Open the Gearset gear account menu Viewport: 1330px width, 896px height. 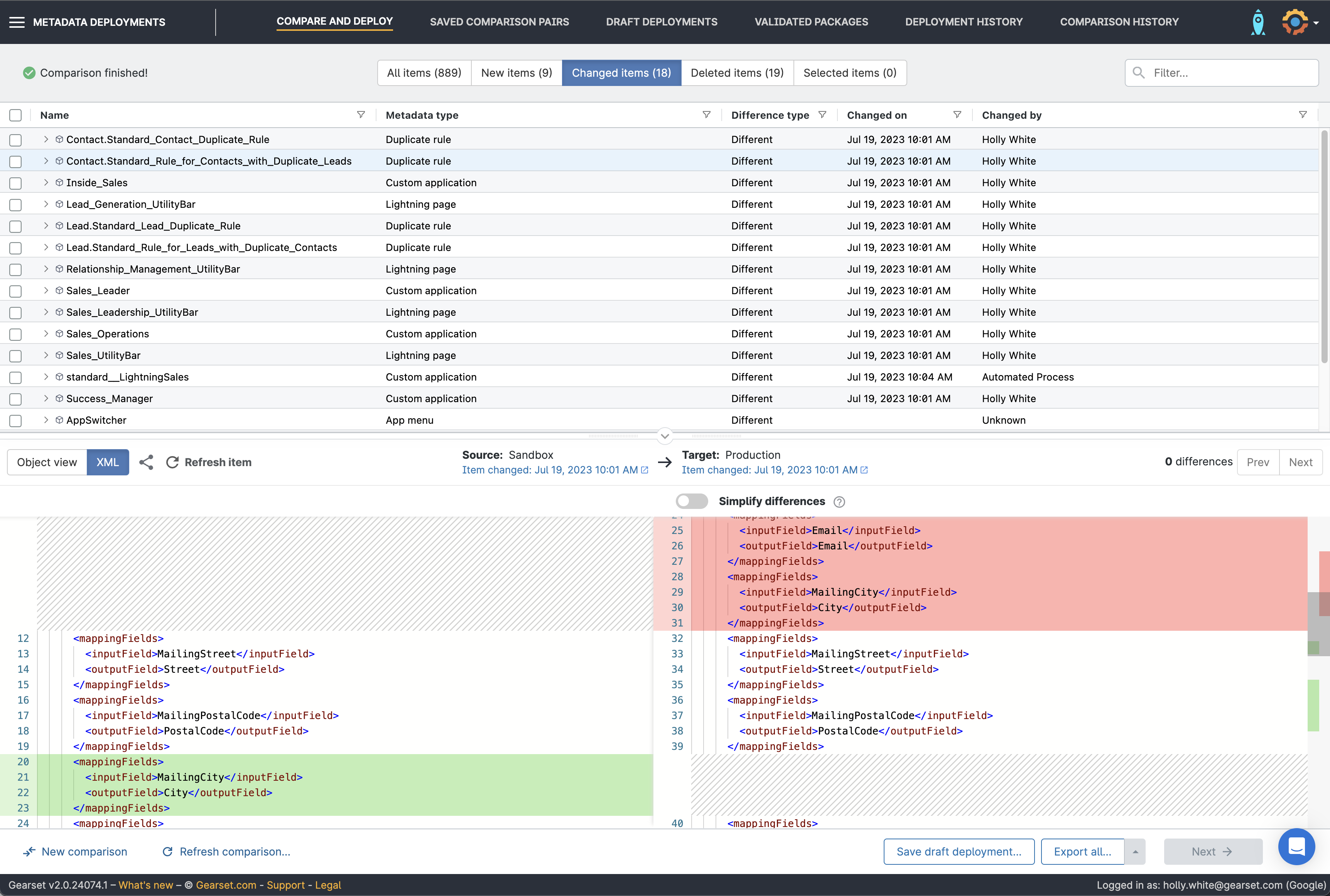[x=1295, y=22]
